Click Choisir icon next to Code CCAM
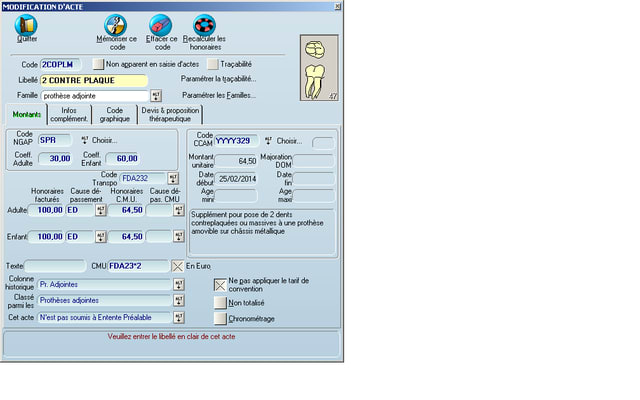The width and height of the screenshot is (640, 400). click(x=269, y=140)
